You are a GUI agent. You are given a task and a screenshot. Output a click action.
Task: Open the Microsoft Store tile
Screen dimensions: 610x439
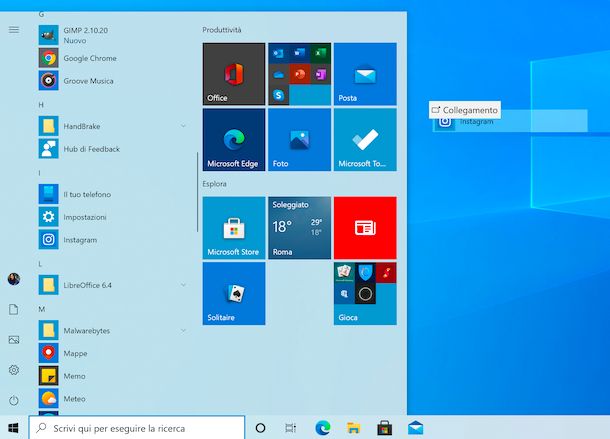pyautogui.click(x=234, y=228)
